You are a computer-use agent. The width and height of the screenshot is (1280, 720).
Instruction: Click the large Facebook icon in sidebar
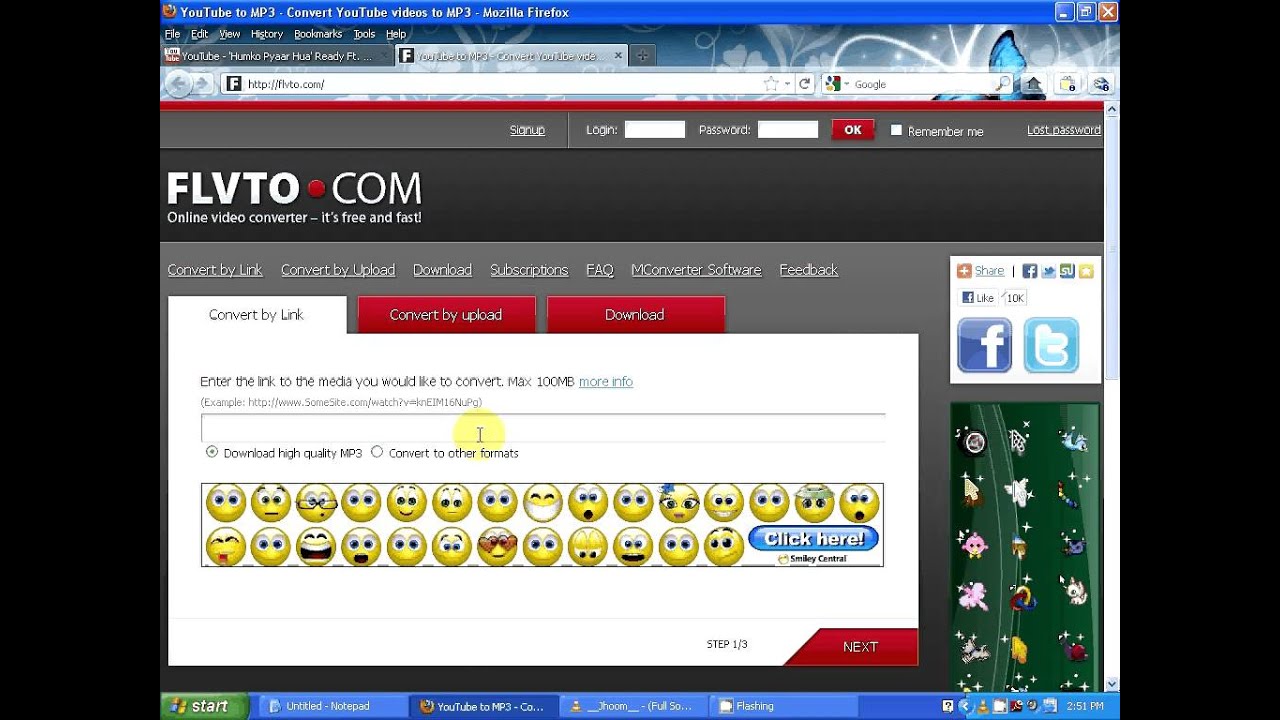[x=984, y=345]
